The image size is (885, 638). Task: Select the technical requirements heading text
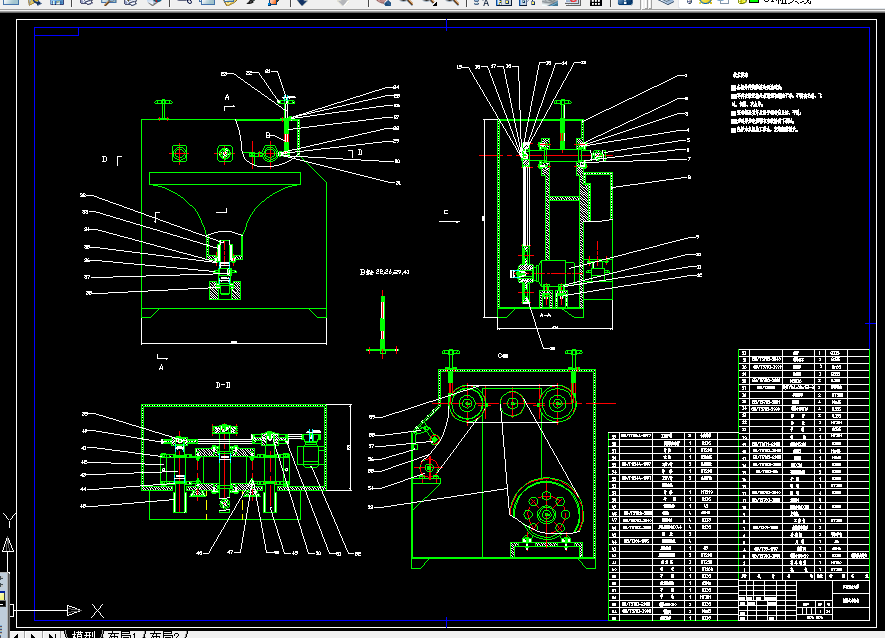[740, 75]
